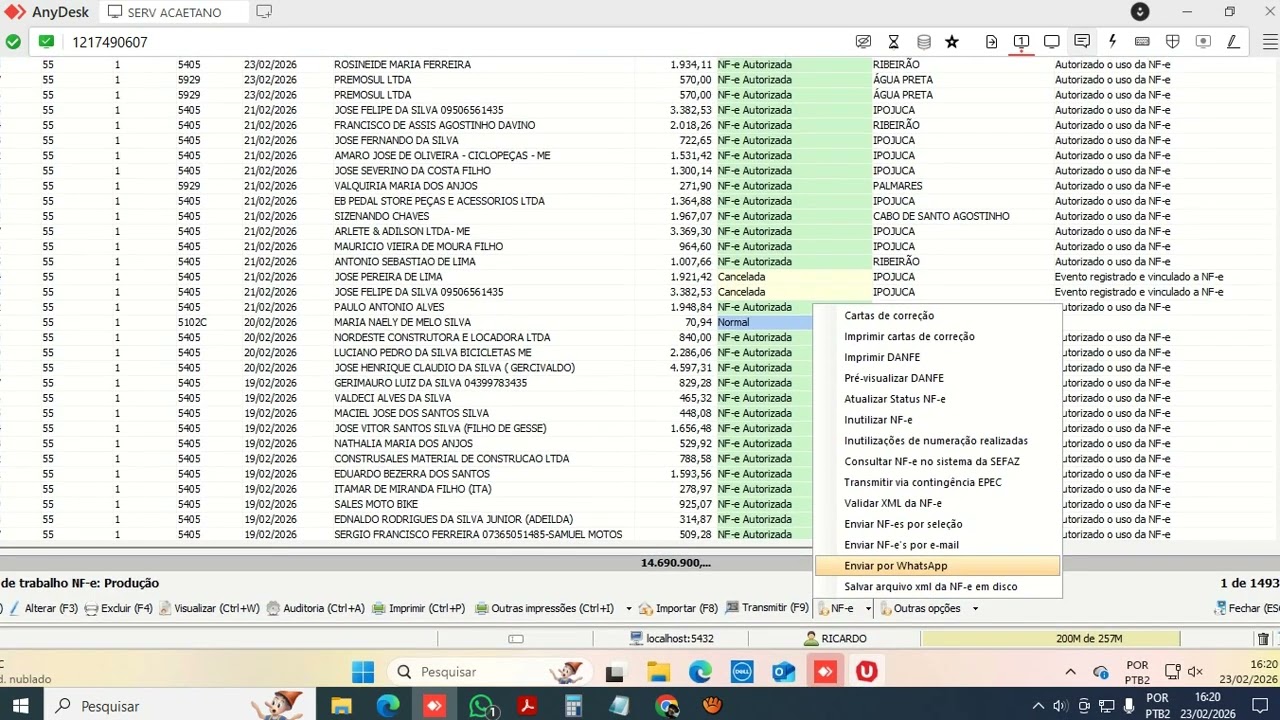Select Enviar por WhatsApp option

click(938, 566)
